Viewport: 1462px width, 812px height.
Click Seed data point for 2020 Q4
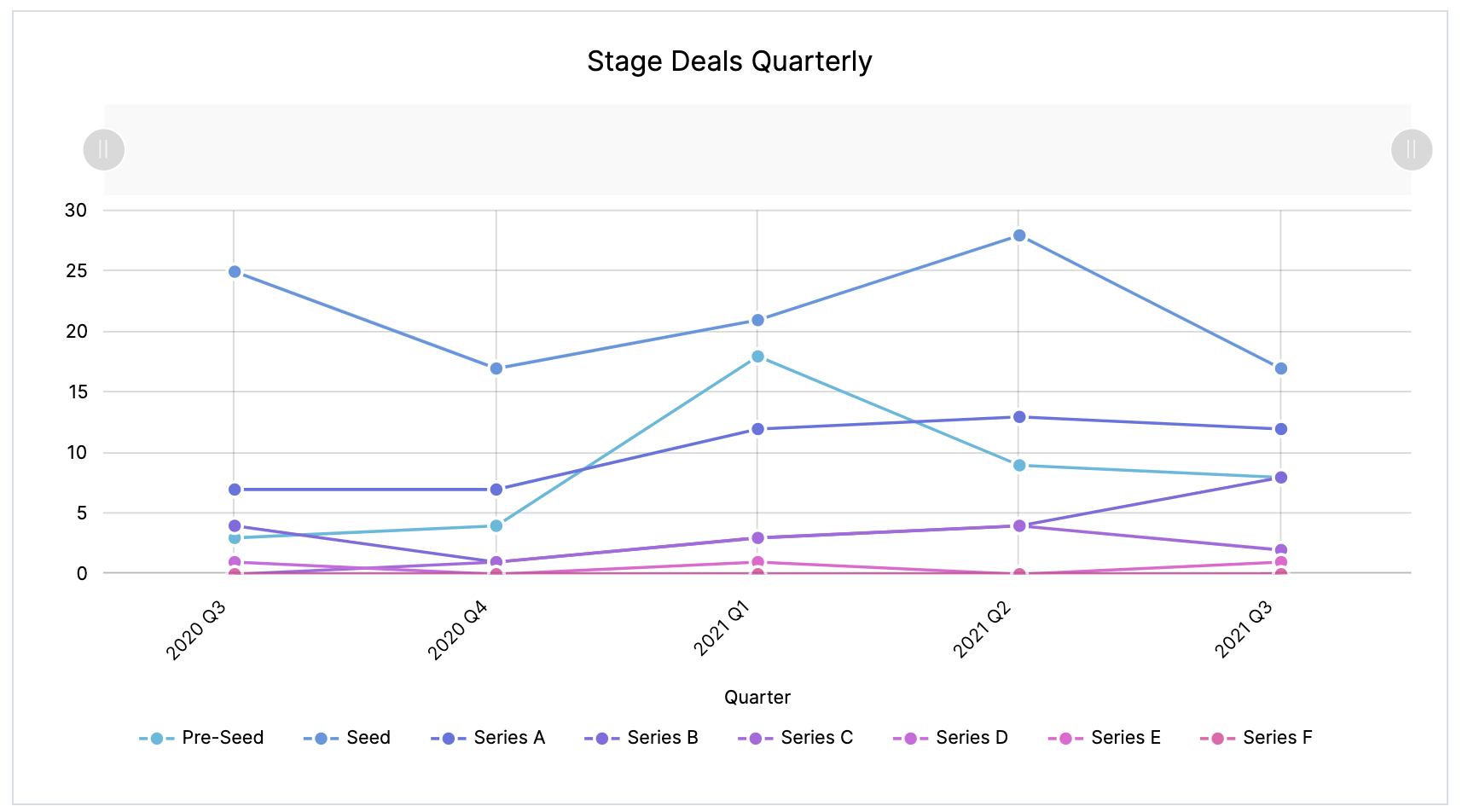coord(496,368)
